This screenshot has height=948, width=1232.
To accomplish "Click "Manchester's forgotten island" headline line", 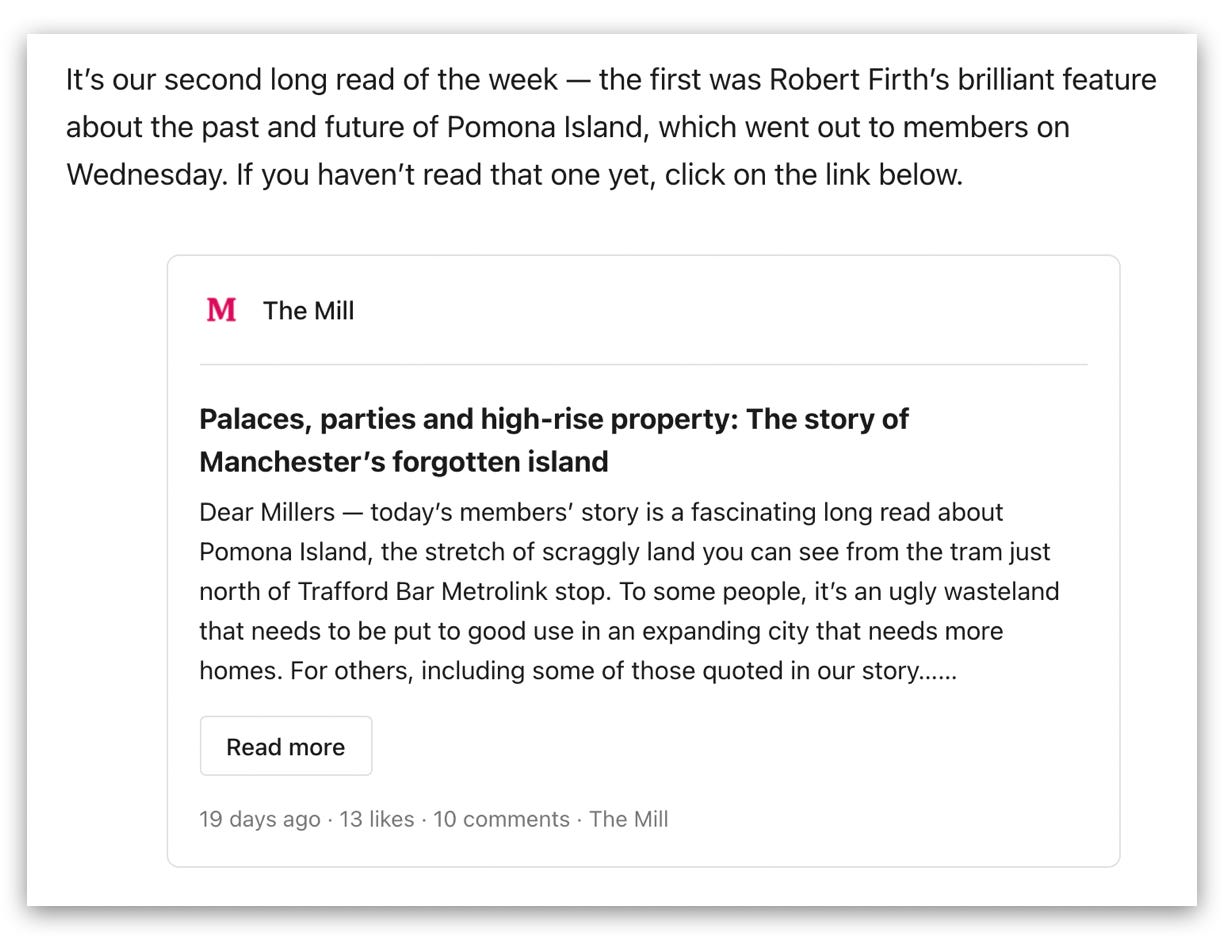I will click(x=404, y=462).
